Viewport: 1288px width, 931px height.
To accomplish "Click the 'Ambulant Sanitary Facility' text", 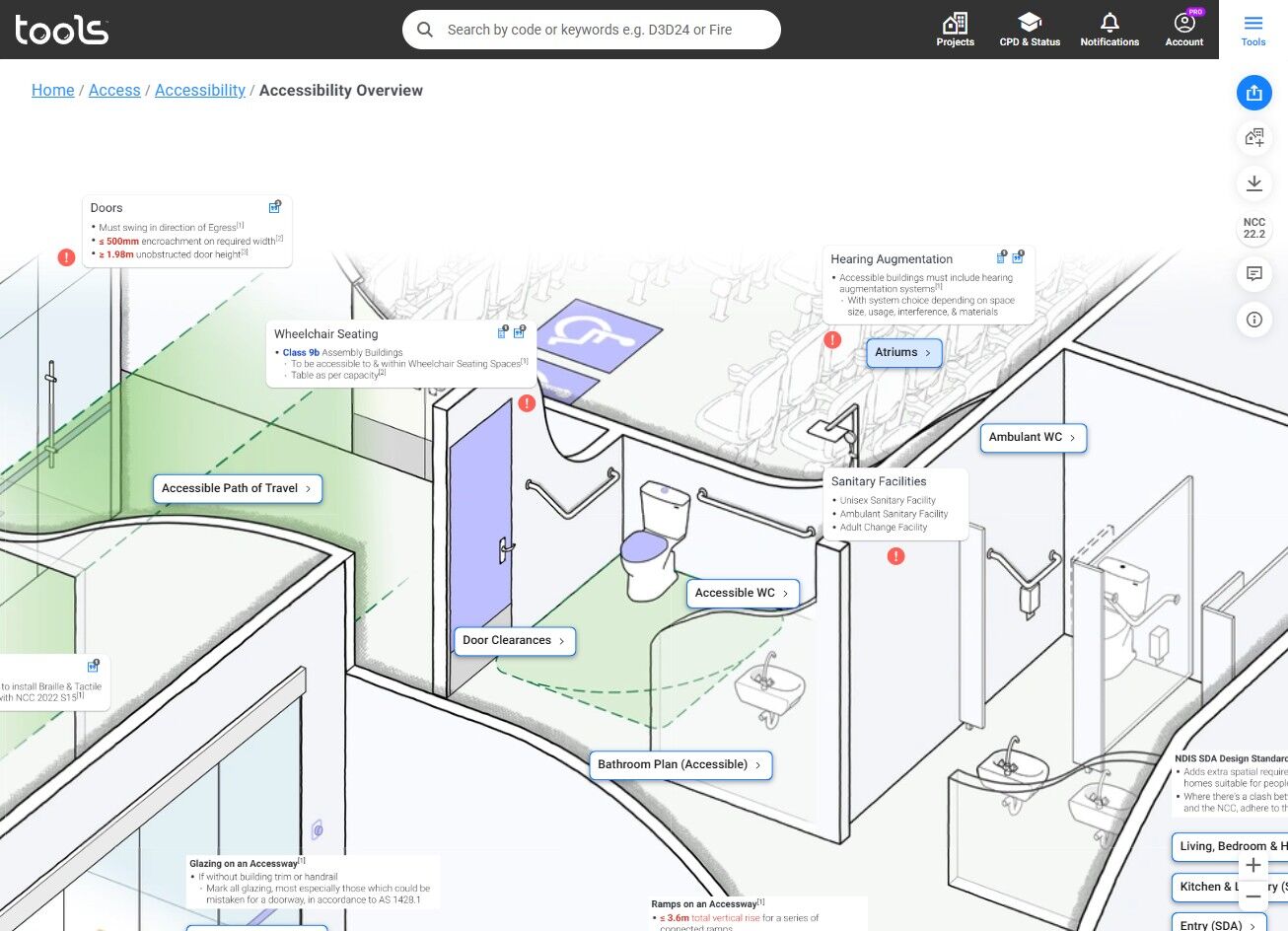I will (x=894, y=514).
